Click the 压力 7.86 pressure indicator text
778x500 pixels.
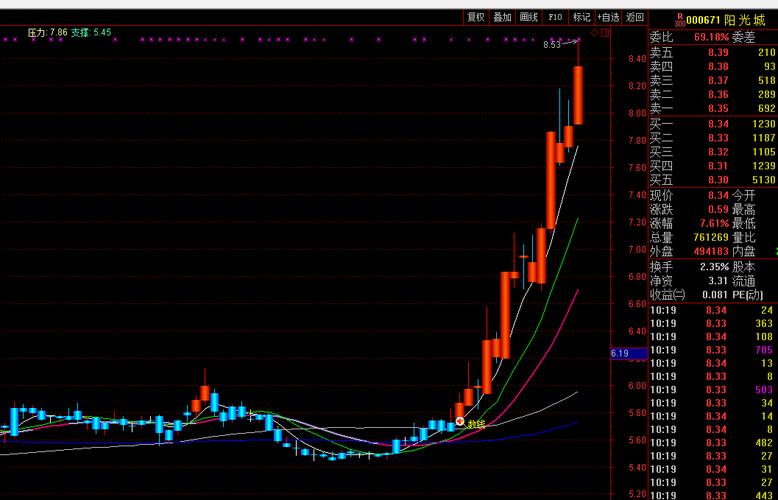pos(48,32)
